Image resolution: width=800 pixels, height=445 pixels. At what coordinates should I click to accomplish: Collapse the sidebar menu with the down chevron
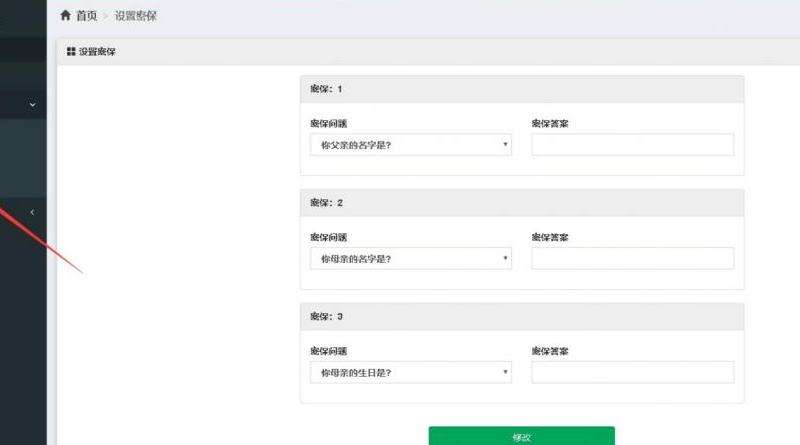click(x=32, y=104)
